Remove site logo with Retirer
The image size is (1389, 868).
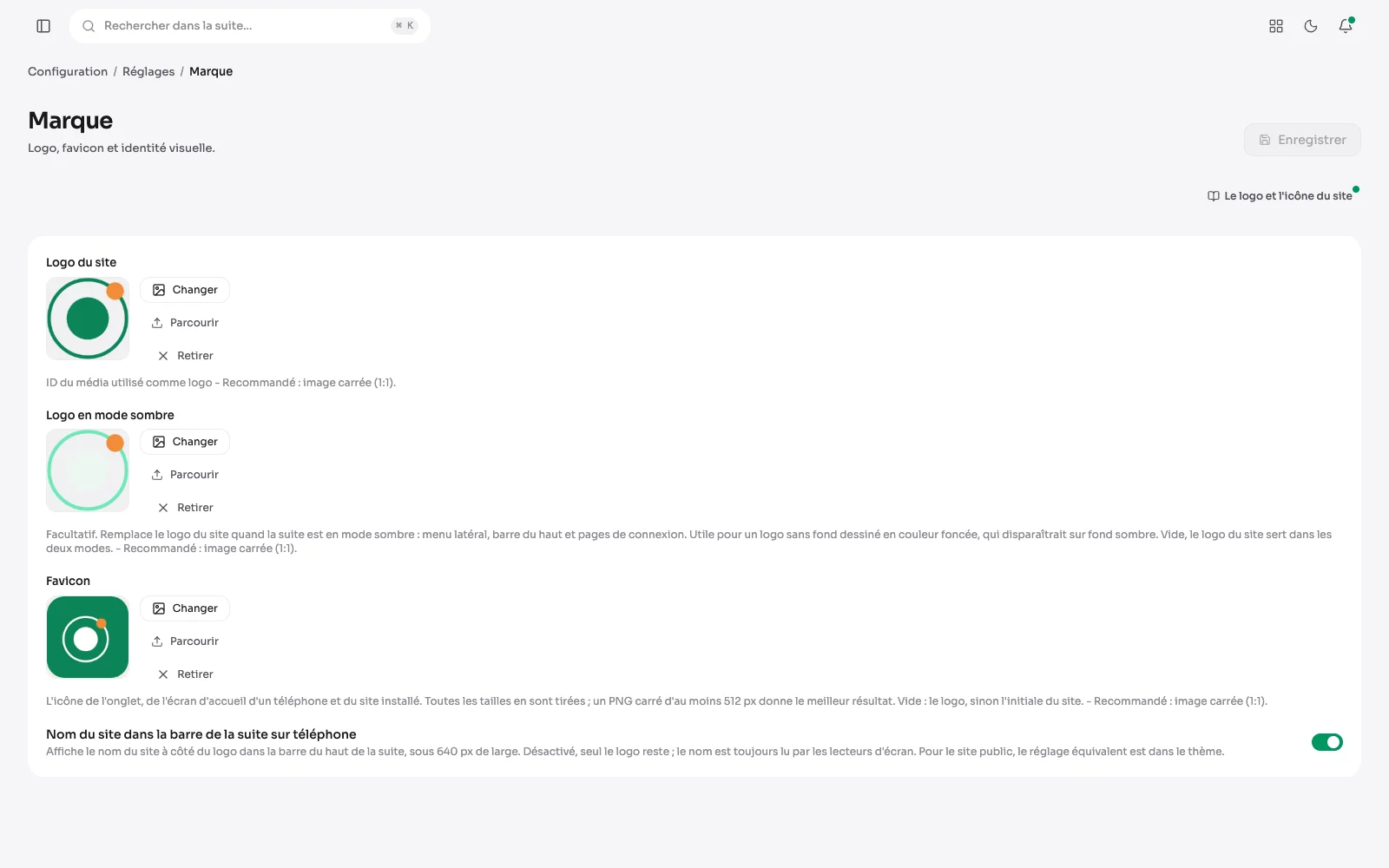(185, 356)
